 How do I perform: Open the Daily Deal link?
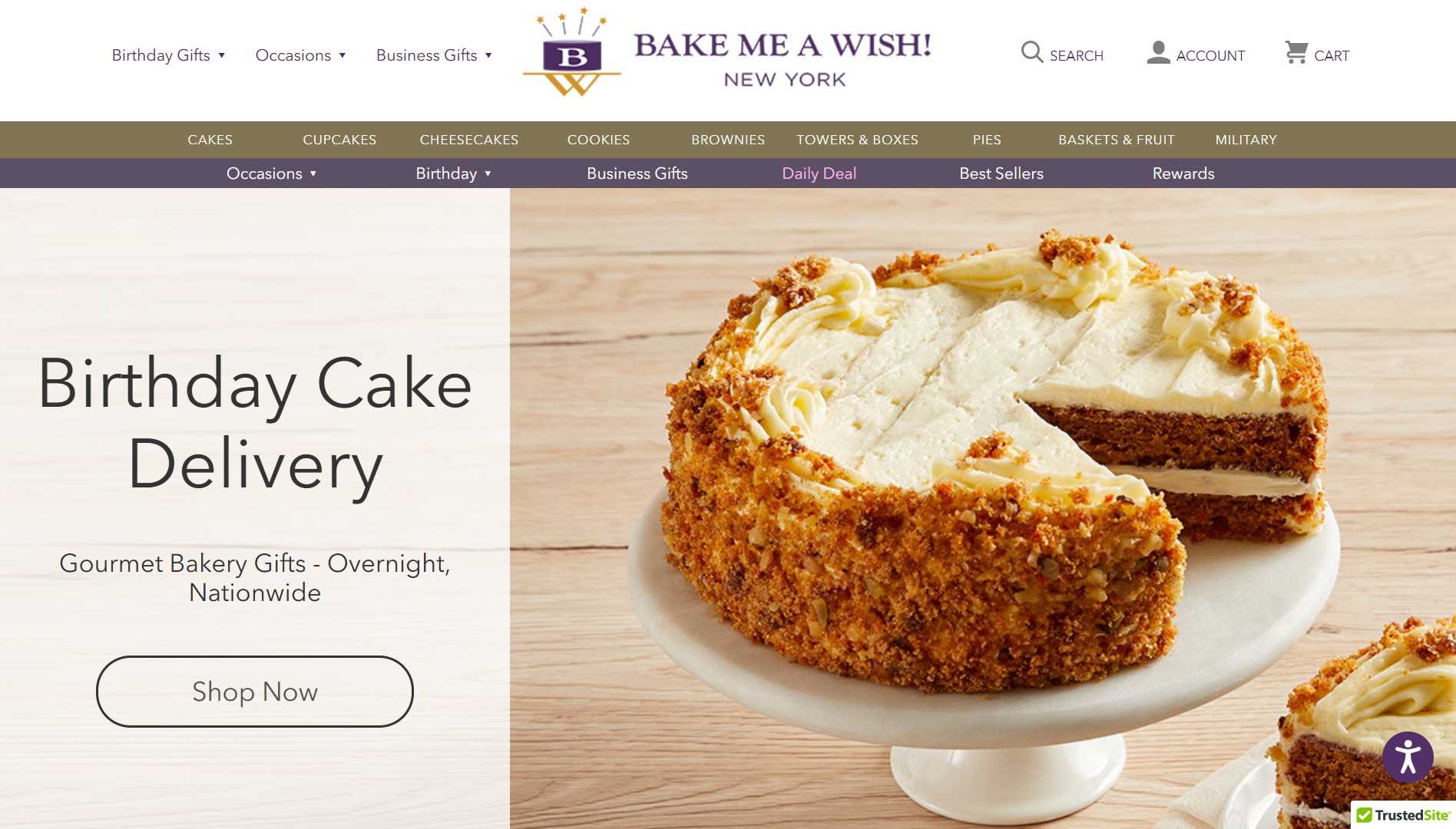[819, 173]
